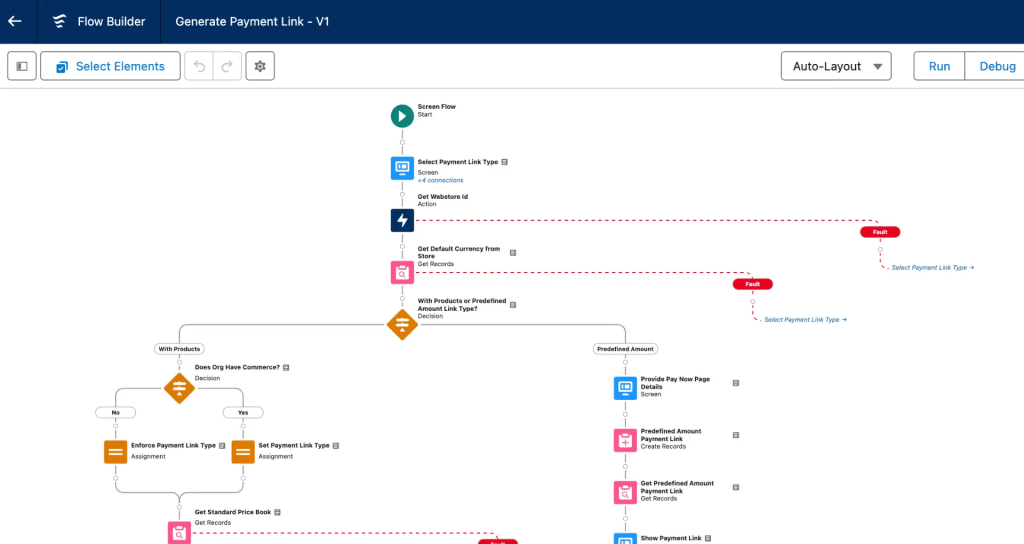
Task: Click the Flow Builder title text
Action: (111, 22)
